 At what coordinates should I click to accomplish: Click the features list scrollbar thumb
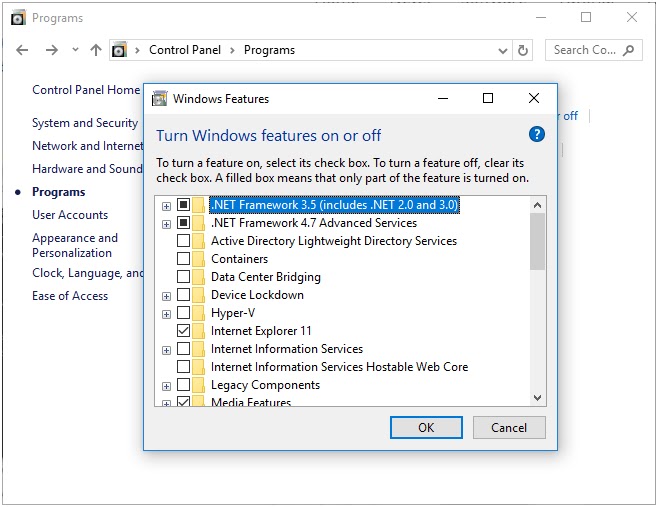(538, 242)
